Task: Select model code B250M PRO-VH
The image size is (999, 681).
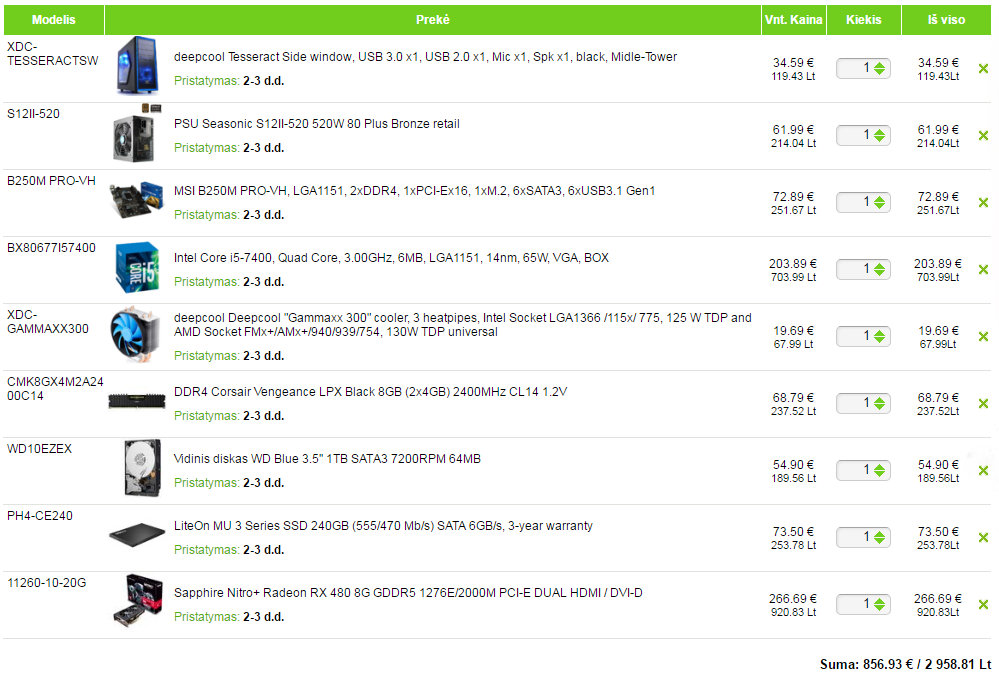Action: 51,181
